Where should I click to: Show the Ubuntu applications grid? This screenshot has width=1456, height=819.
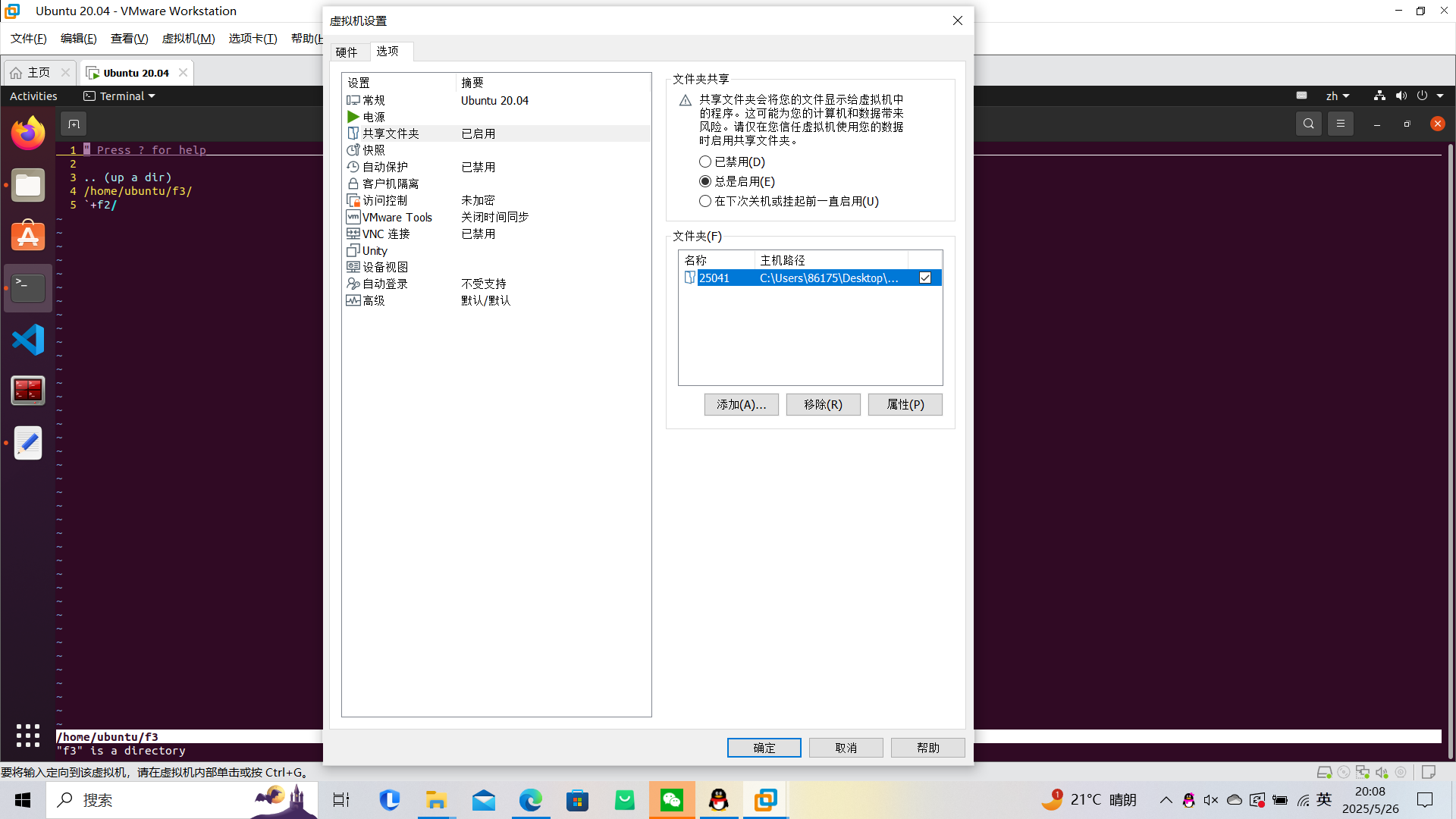[x=28, y=735]
